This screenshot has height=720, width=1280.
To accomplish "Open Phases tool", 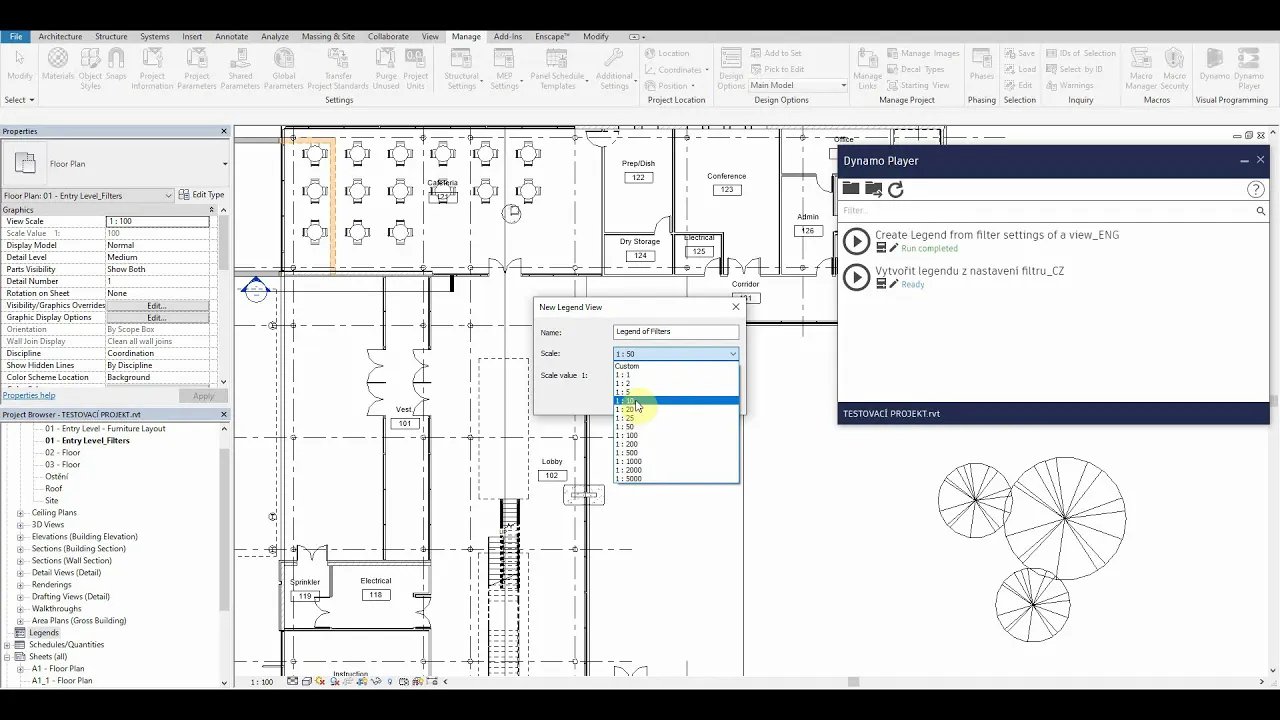I will 981,64.
